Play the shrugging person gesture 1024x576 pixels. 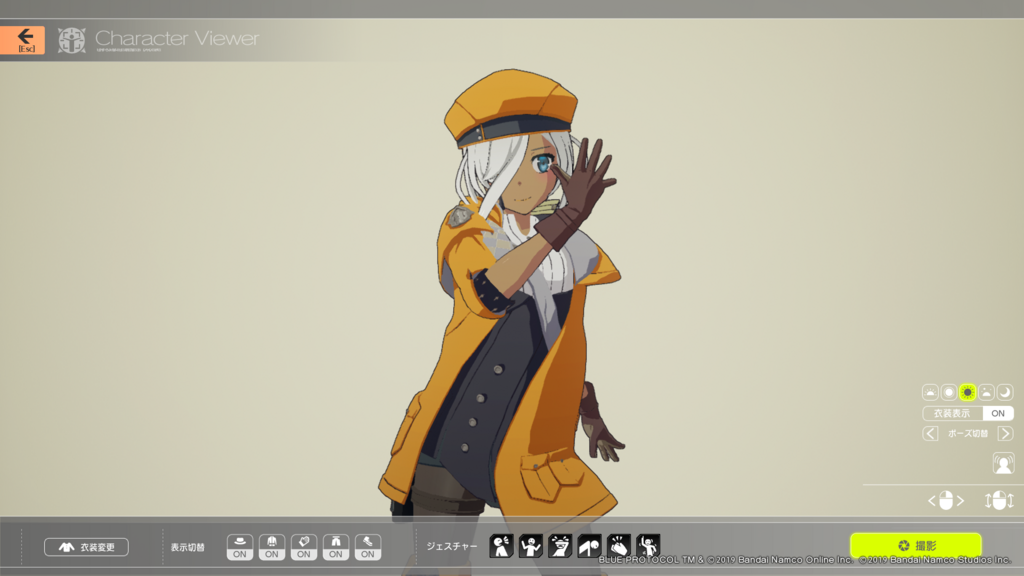point(531,546)
